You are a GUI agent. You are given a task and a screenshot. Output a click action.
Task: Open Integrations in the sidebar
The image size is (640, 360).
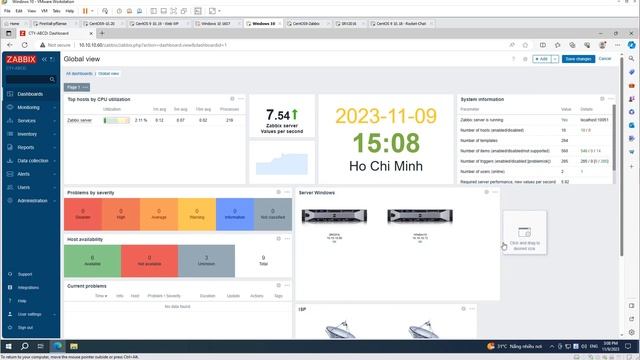pyautogui.click(x=28, y=288)
